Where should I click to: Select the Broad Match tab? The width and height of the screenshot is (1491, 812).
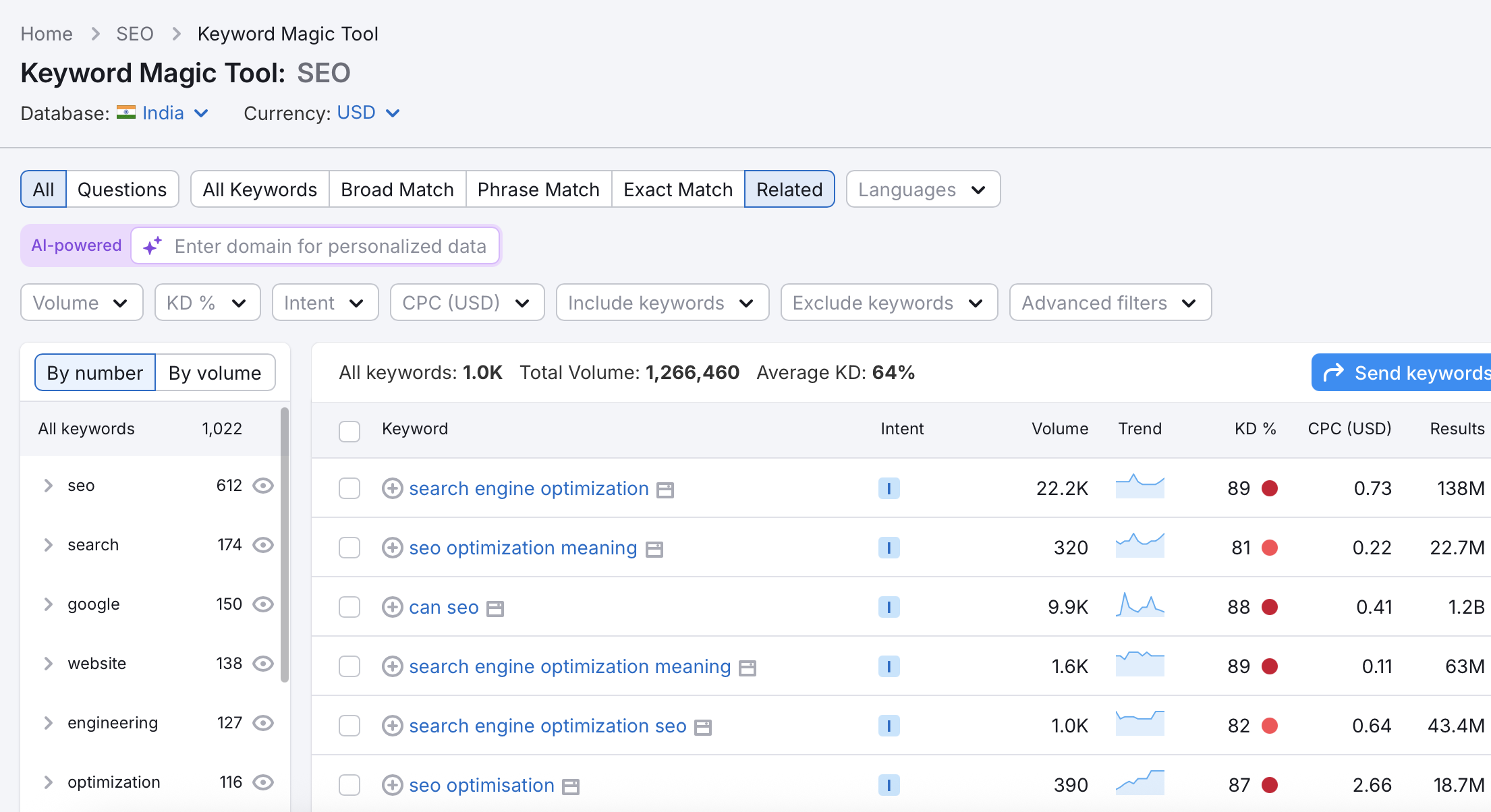397,190
